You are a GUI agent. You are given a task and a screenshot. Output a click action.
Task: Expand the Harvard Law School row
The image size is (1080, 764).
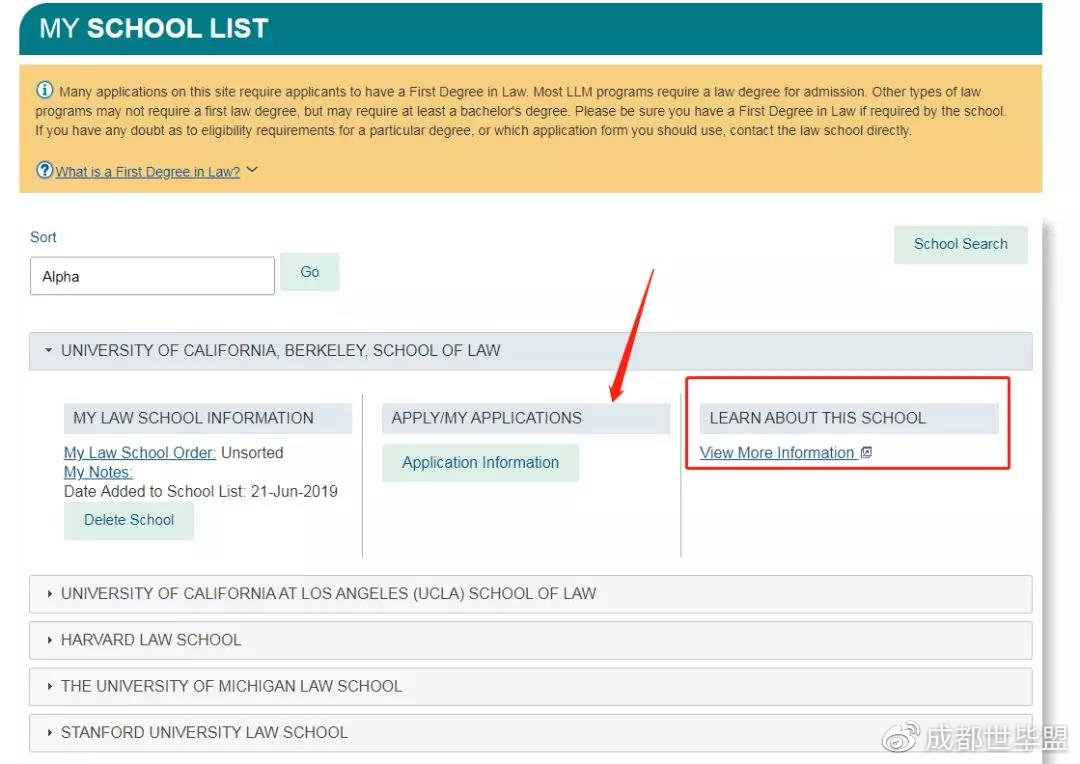click(530, 640)
